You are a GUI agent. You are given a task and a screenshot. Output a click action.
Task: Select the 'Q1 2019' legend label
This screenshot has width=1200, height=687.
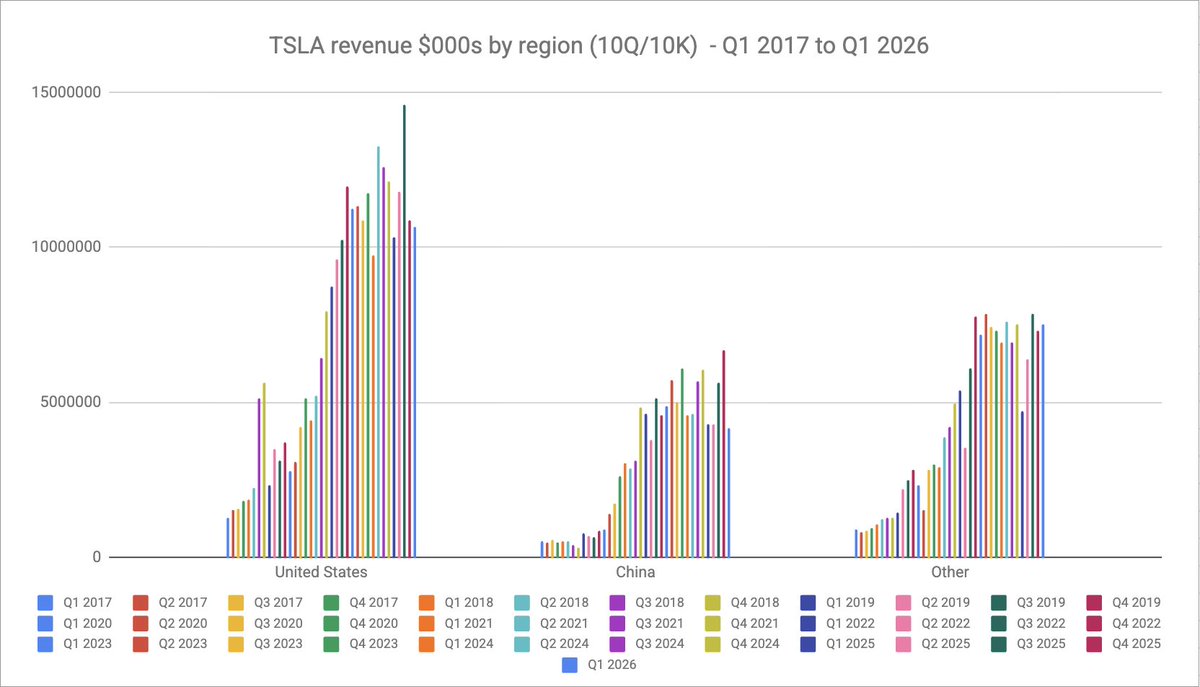click(851, 603)
